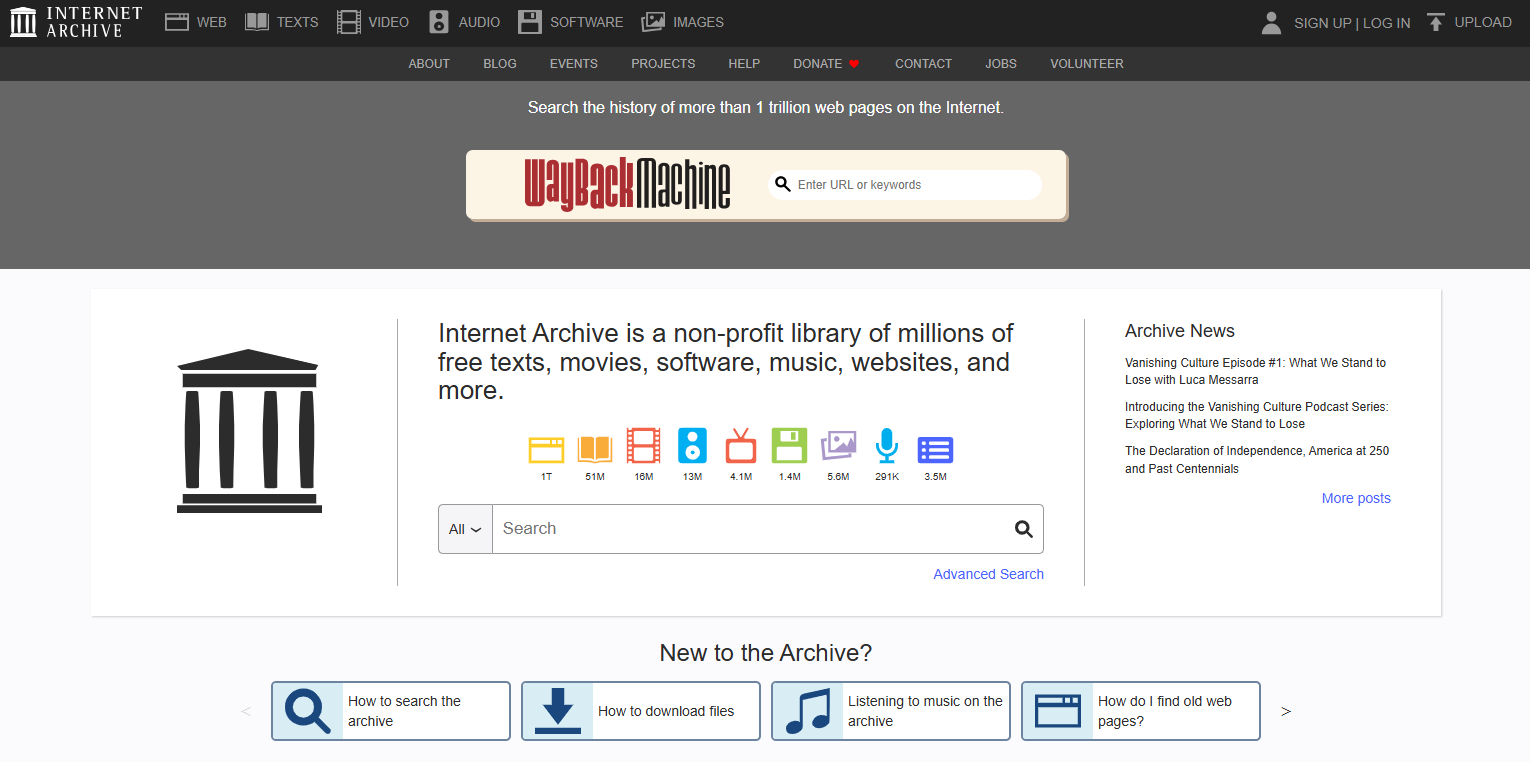1530x762 pixels.
Task: Open How to download files card
Action: pyautogui.click(x=641, y=711)
